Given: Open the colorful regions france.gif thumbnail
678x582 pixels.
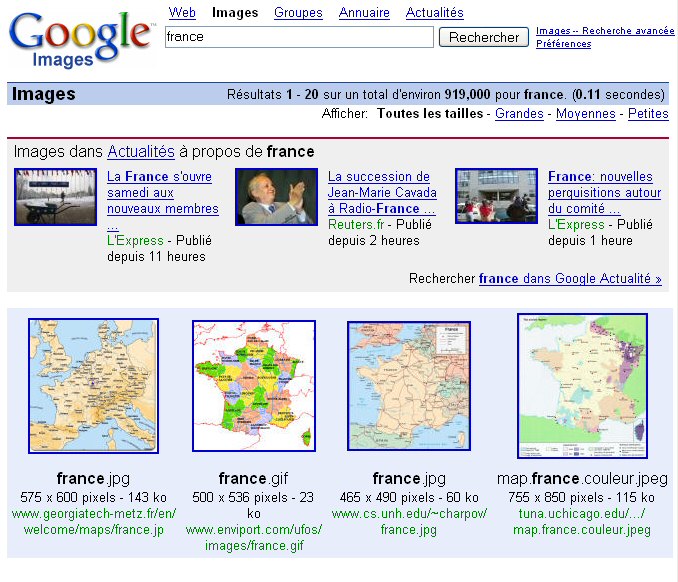Looking at the screenshot, I should pos(254,386).
